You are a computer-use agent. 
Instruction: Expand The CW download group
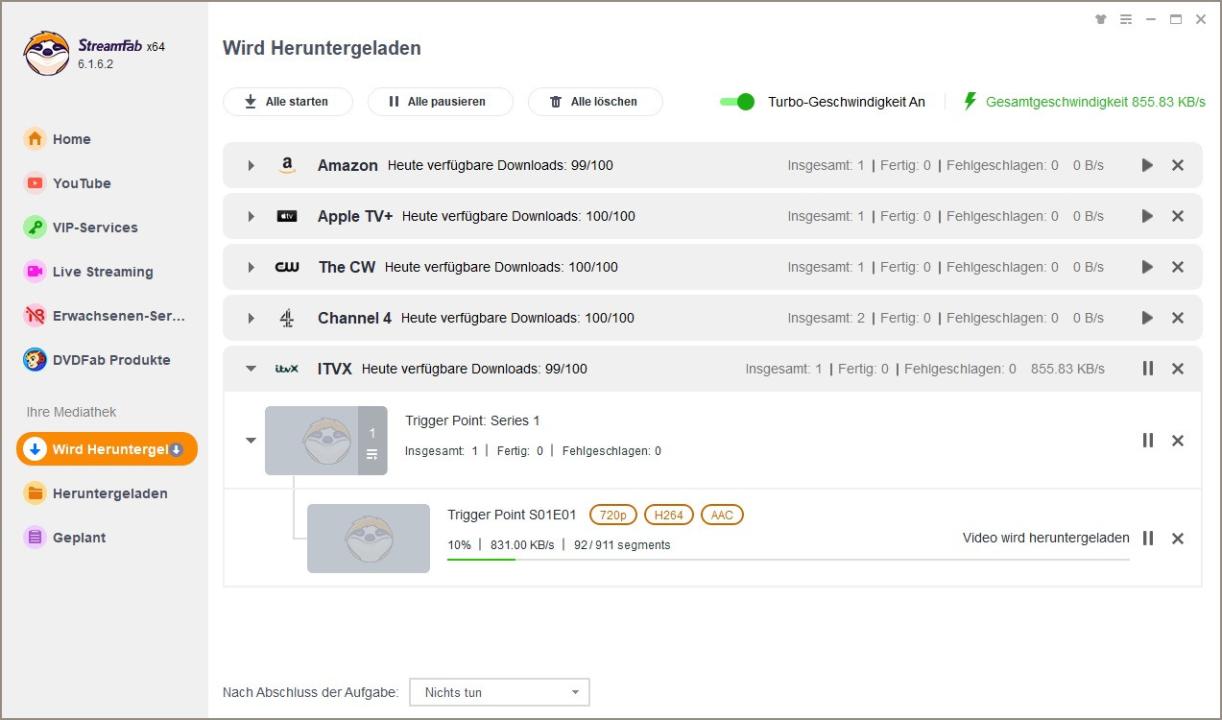click(251, 267)
